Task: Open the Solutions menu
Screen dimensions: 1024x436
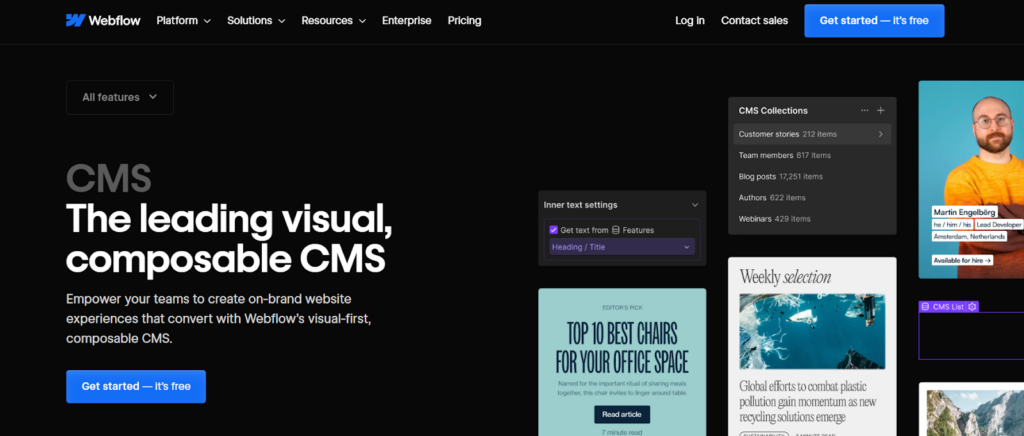Action: (256, 20)
